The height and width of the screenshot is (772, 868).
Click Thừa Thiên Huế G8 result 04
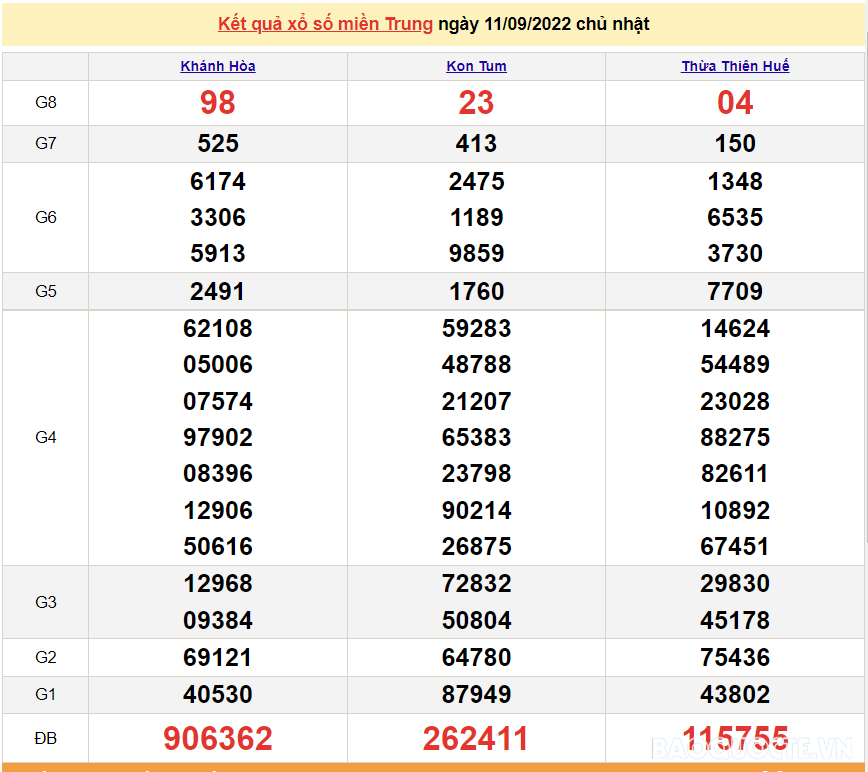735,103
